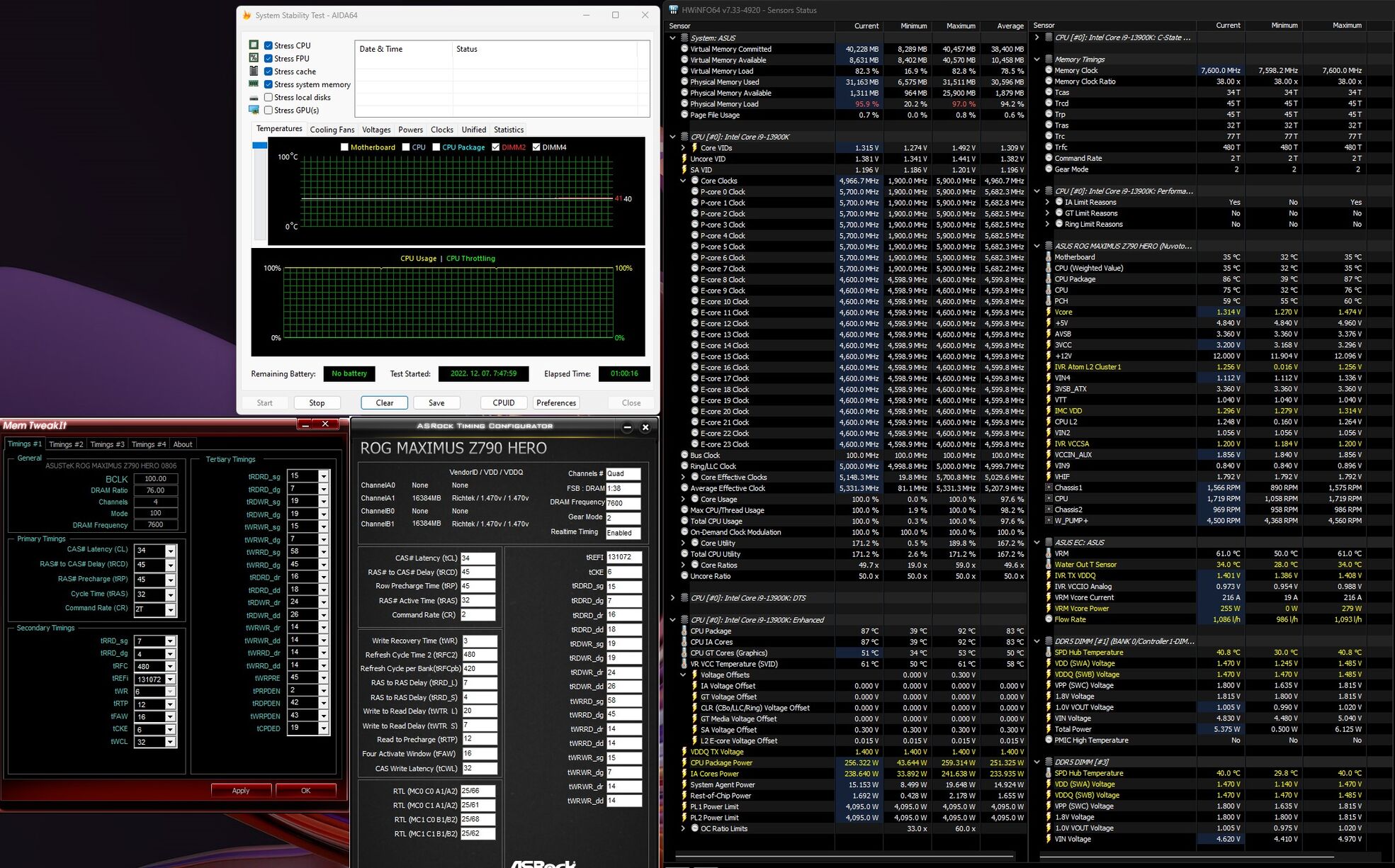Check the CPU Package graph checkbox
This screenshot has width=1395, height=868.
(x=436, y=147)
